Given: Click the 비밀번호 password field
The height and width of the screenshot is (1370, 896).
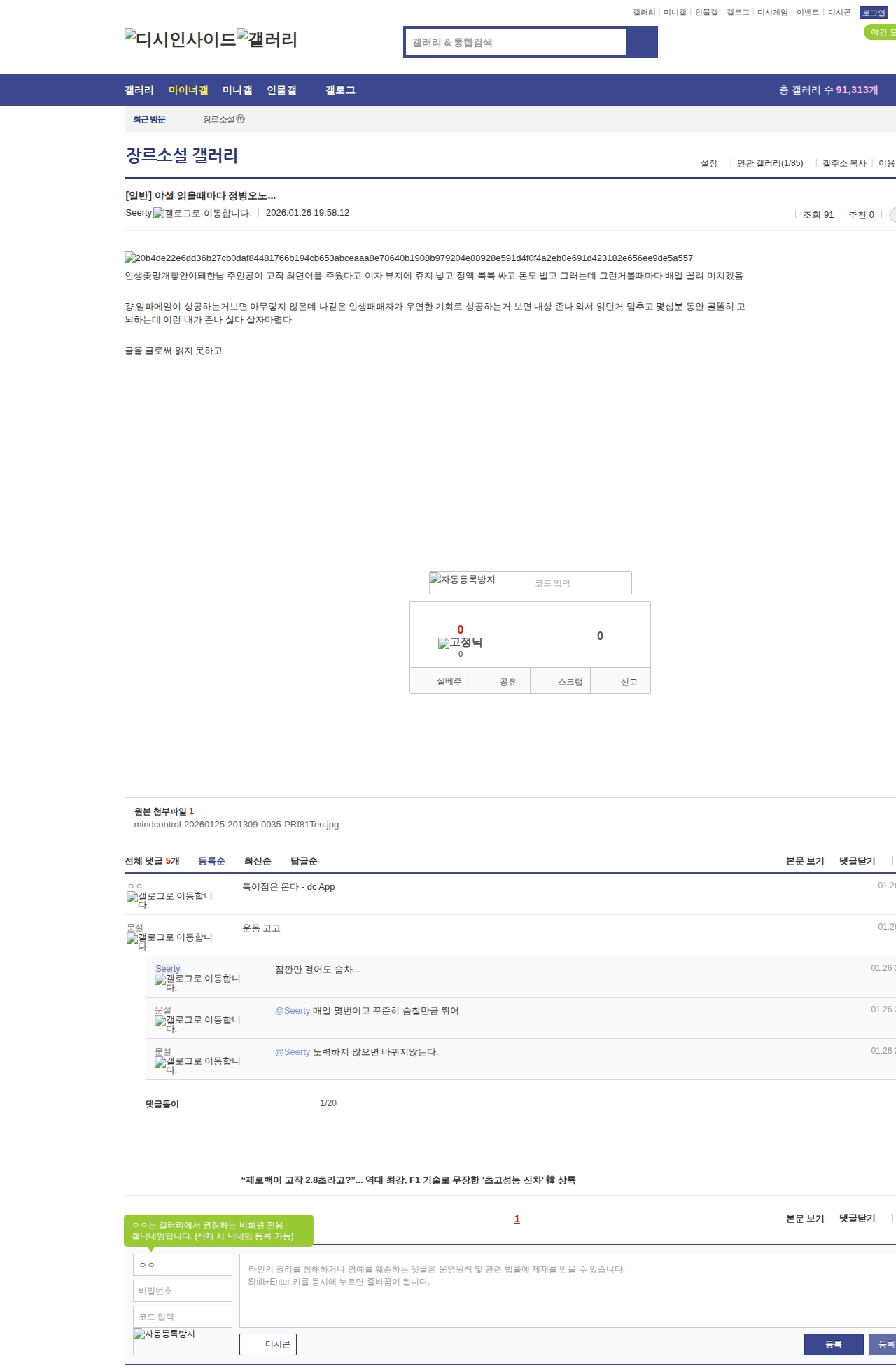Looking at the screenshot, I should click(x=182, y=1291).
